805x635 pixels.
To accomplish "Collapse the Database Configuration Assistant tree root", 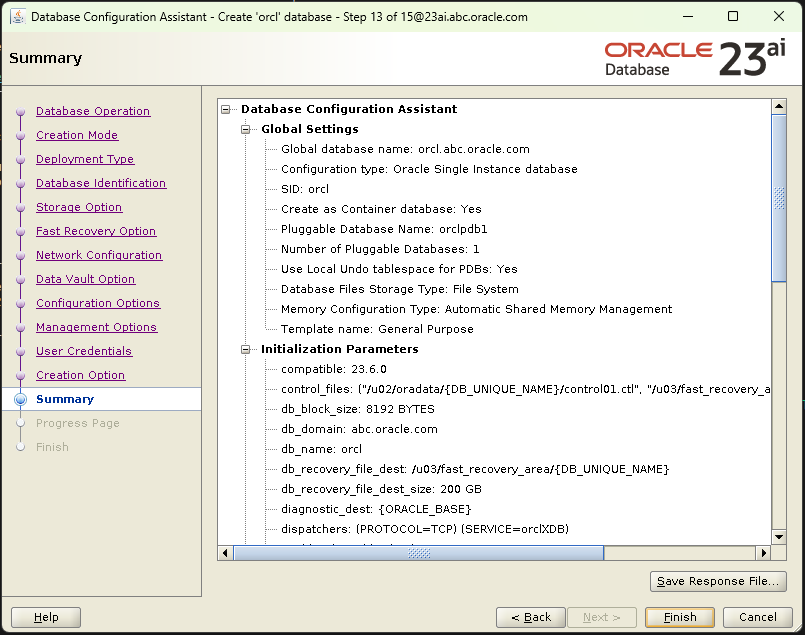I will [x=227, y=109].
